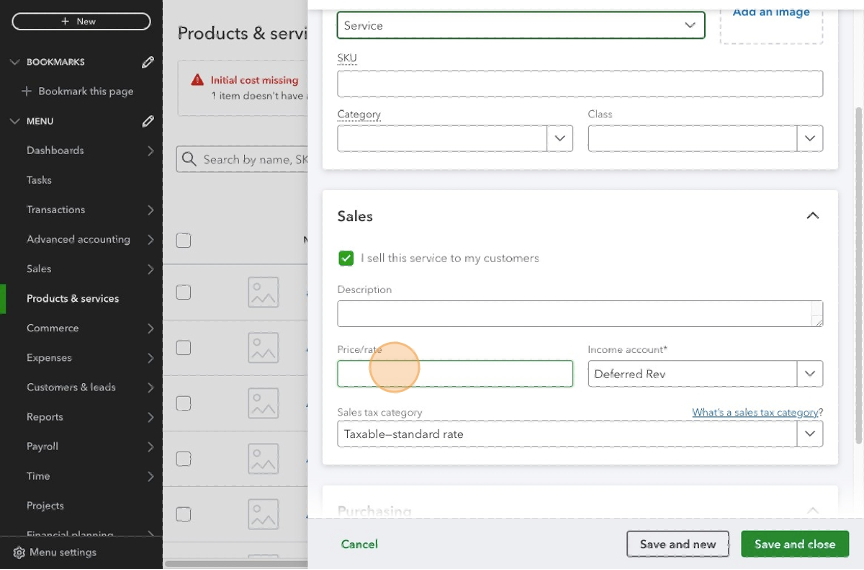Open Reports in the left menu
The height and width of the screenshot is (570, 864).
45,417
